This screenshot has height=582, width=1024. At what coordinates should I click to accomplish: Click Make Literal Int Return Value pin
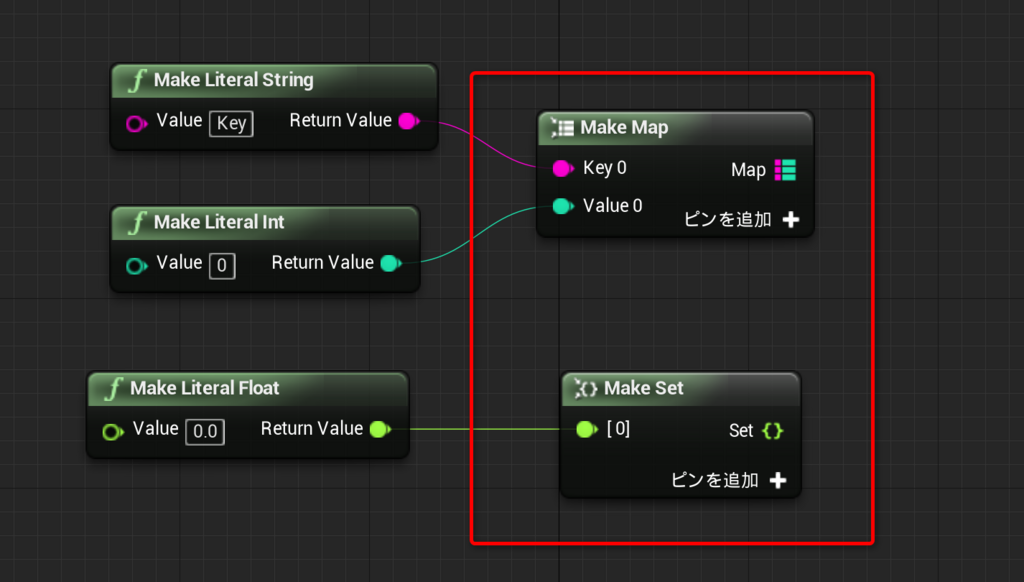[x=391, y=263]
